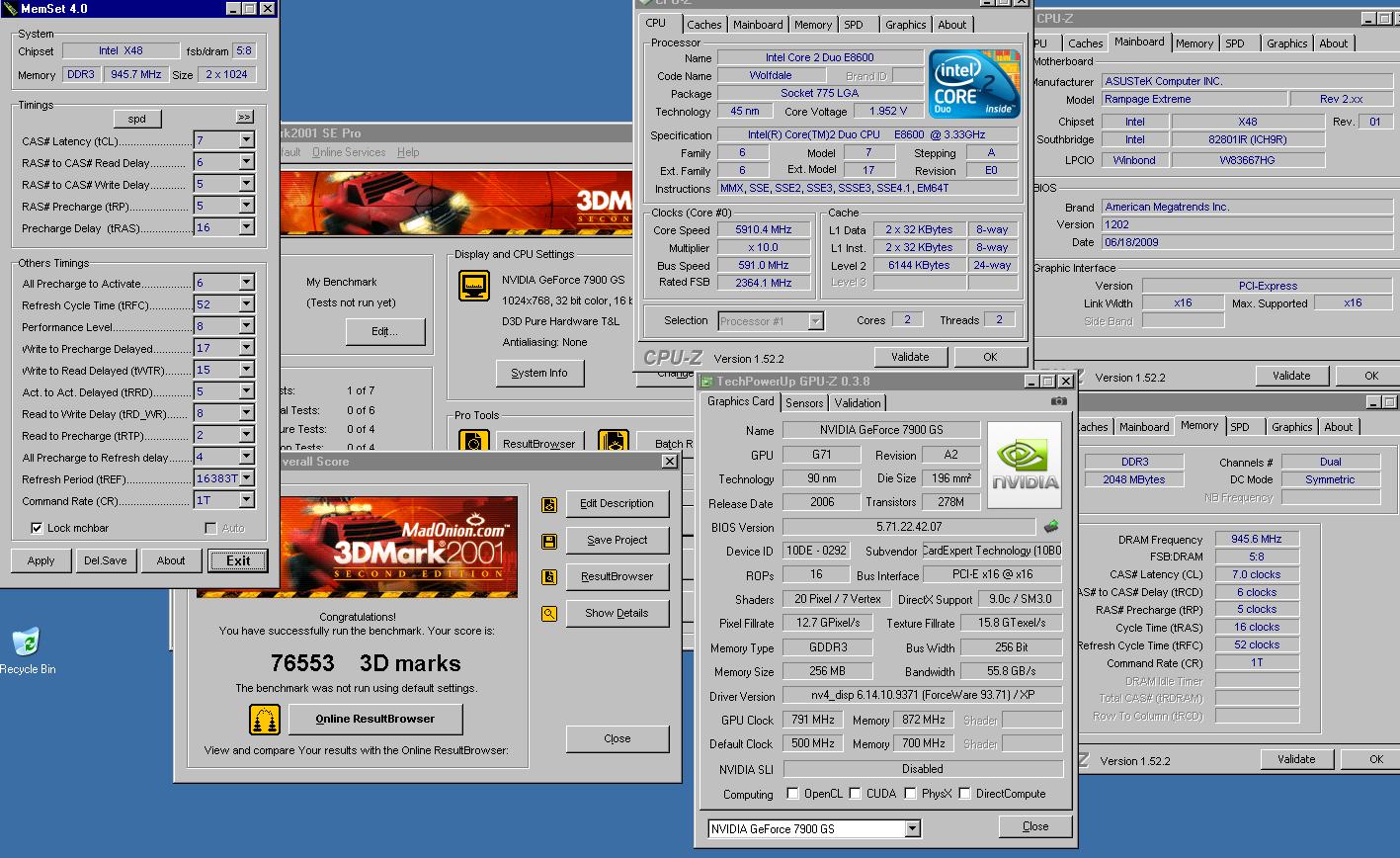Click the Online ResultBrowser button
Viewport: 1400px width, 858px height.
pyautogui.click(x=375, y=719)
